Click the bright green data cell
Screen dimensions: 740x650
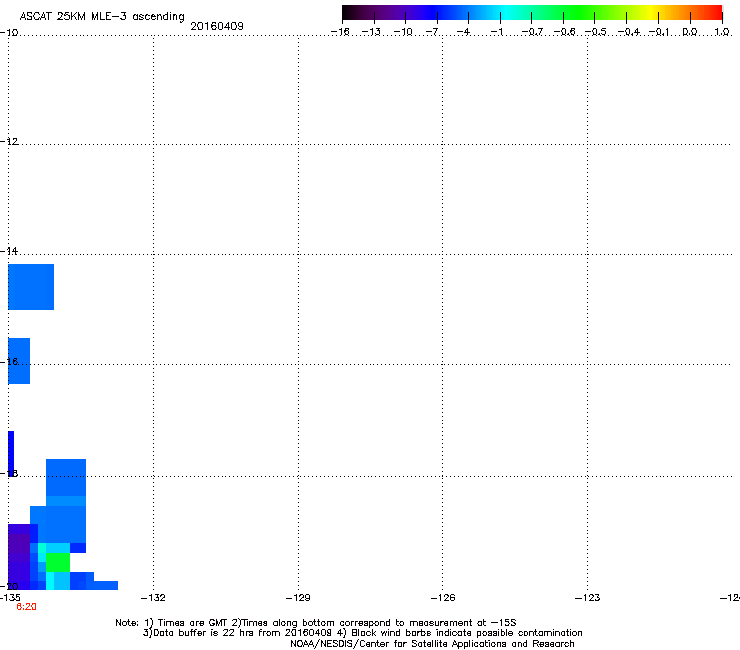click(x=58, y=562)
